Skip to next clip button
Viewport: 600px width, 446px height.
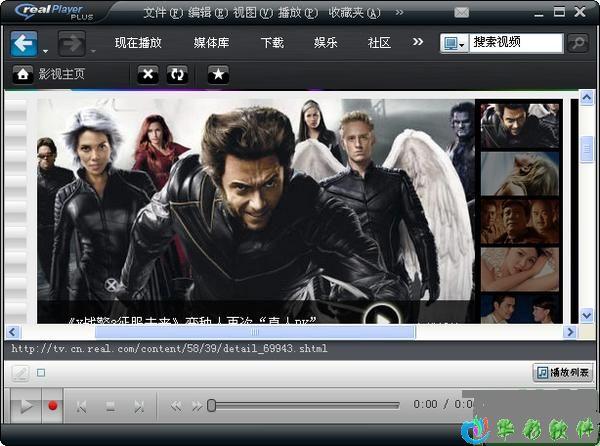139,406
